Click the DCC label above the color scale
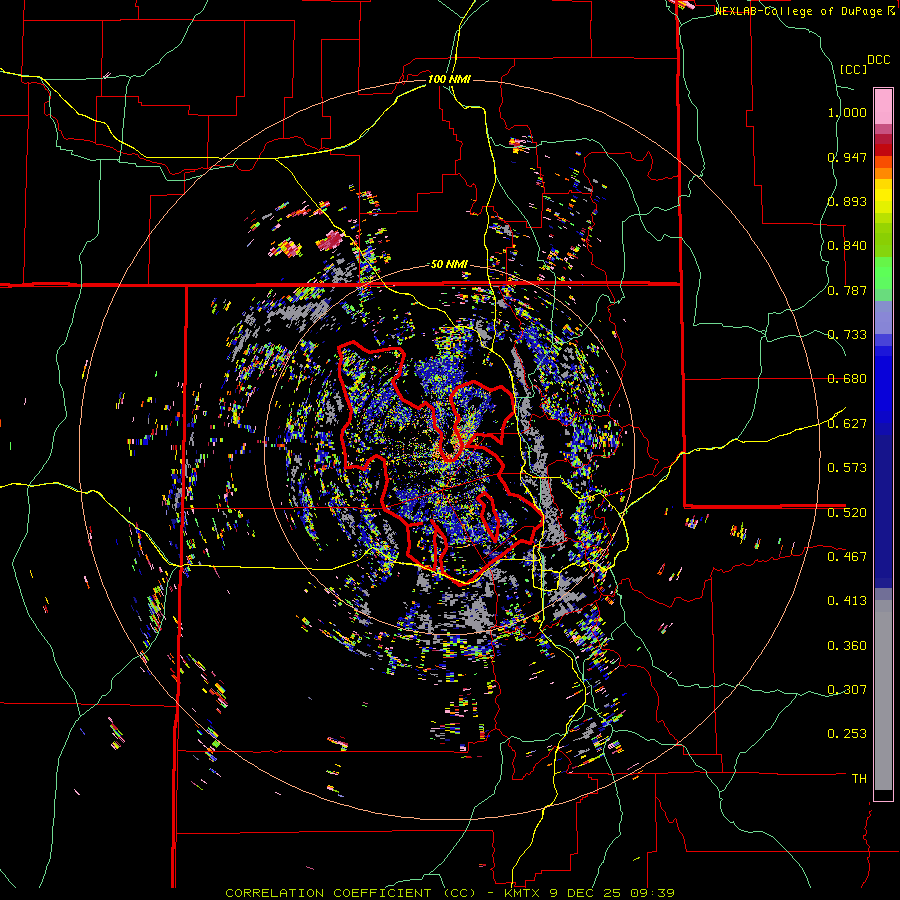The width and height of the screenshot is (900, 900). coord(879,60)
